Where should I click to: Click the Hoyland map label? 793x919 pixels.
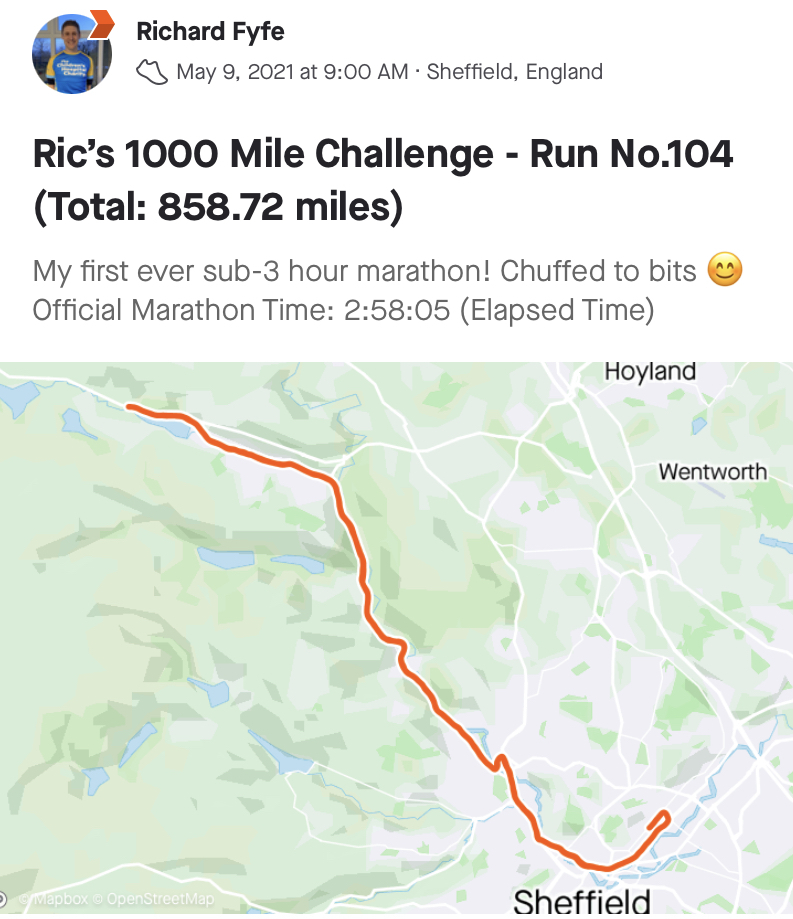pyautogui.click(x=650, y=372)
